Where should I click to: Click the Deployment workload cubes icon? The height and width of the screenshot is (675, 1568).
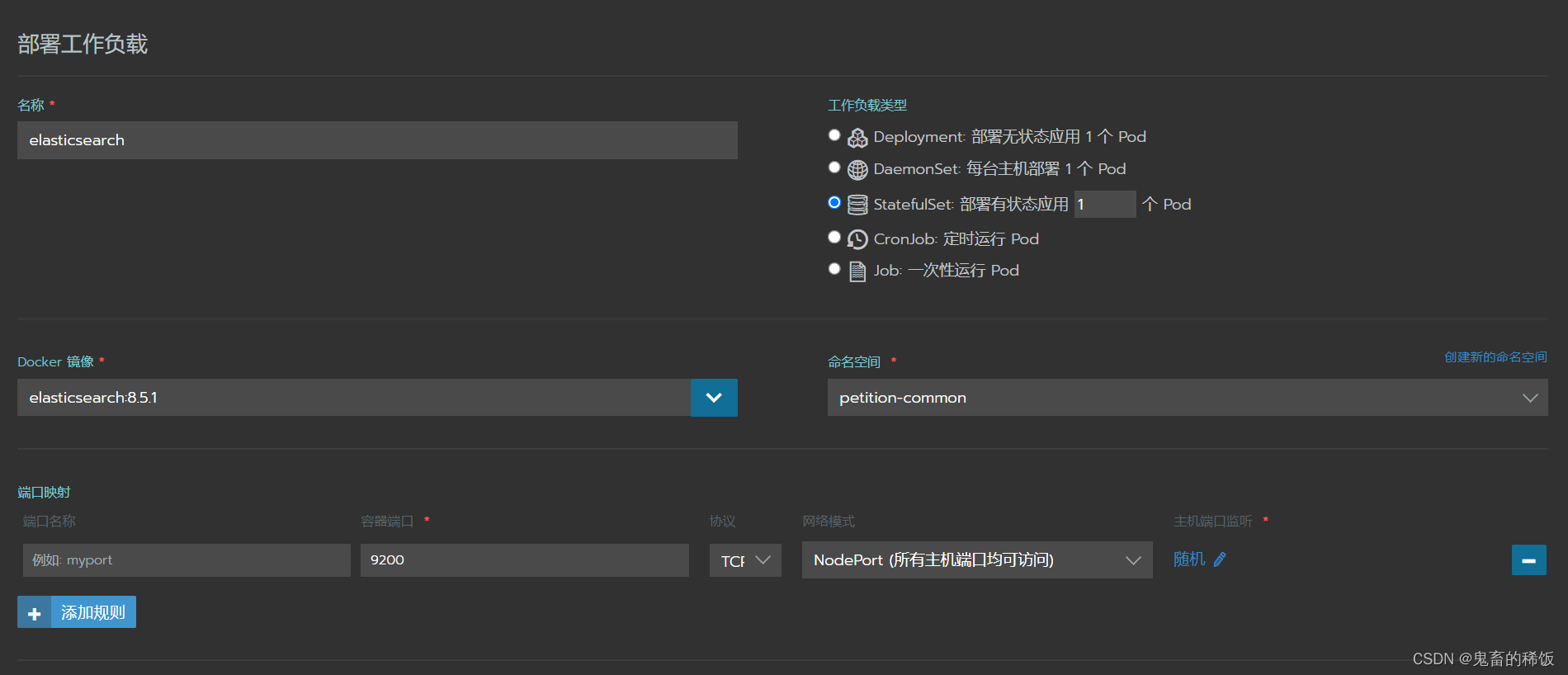coord(857,138)
